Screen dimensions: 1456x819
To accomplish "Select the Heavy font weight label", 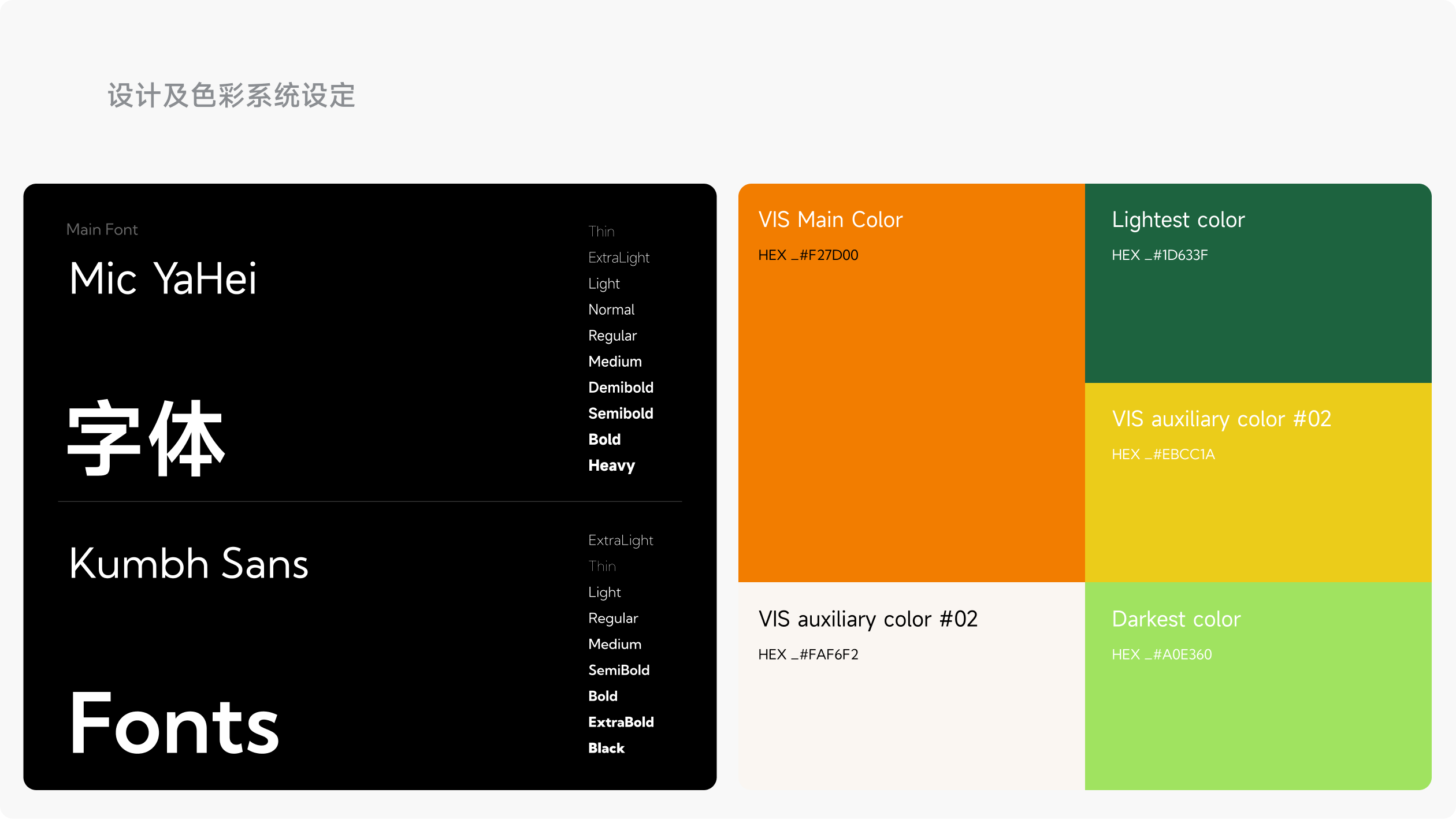I will (611, 466).
